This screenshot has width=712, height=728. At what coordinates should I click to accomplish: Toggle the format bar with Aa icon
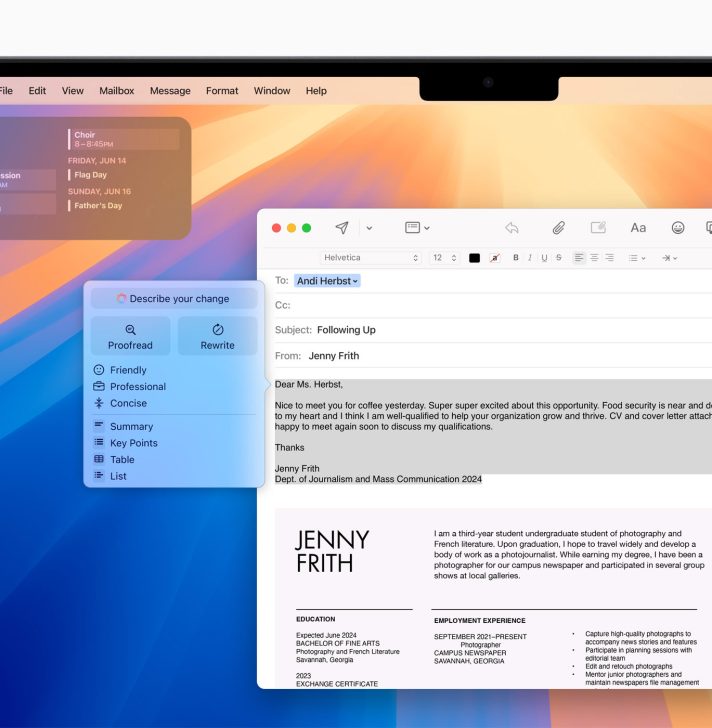click(x=638, y=228)
